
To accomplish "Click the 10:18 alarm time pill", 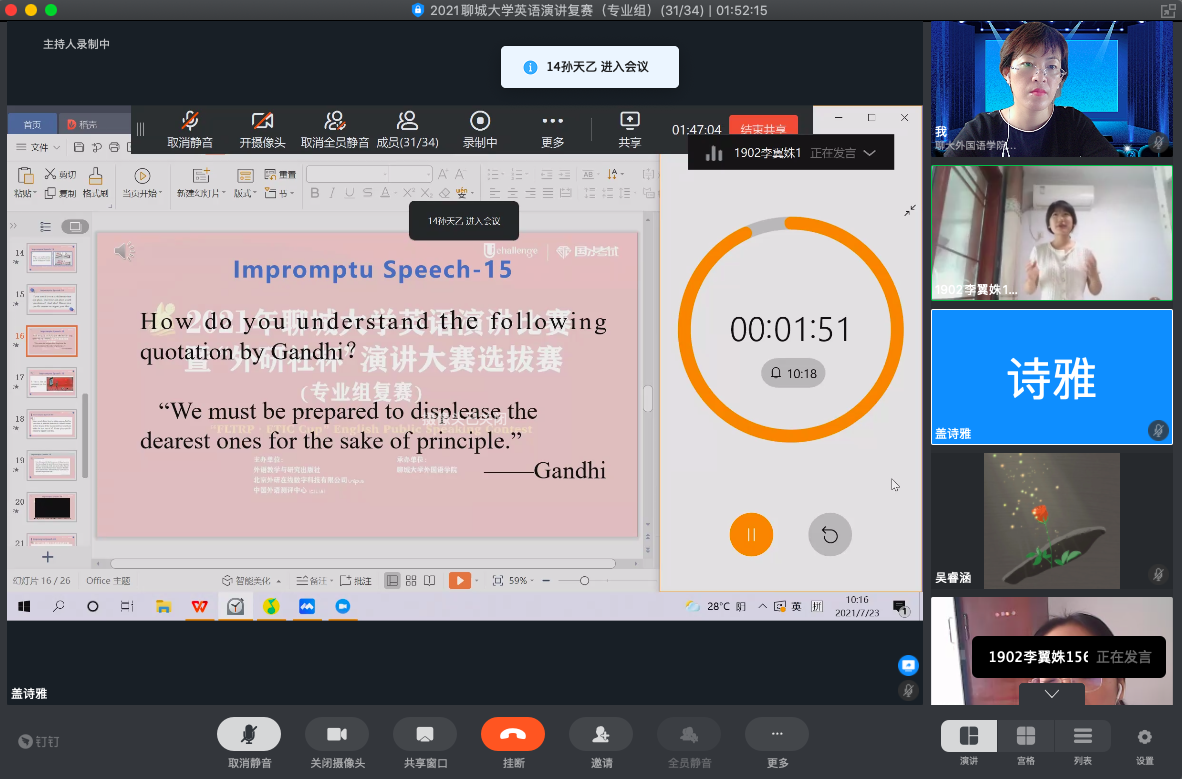I will point(792,373).
